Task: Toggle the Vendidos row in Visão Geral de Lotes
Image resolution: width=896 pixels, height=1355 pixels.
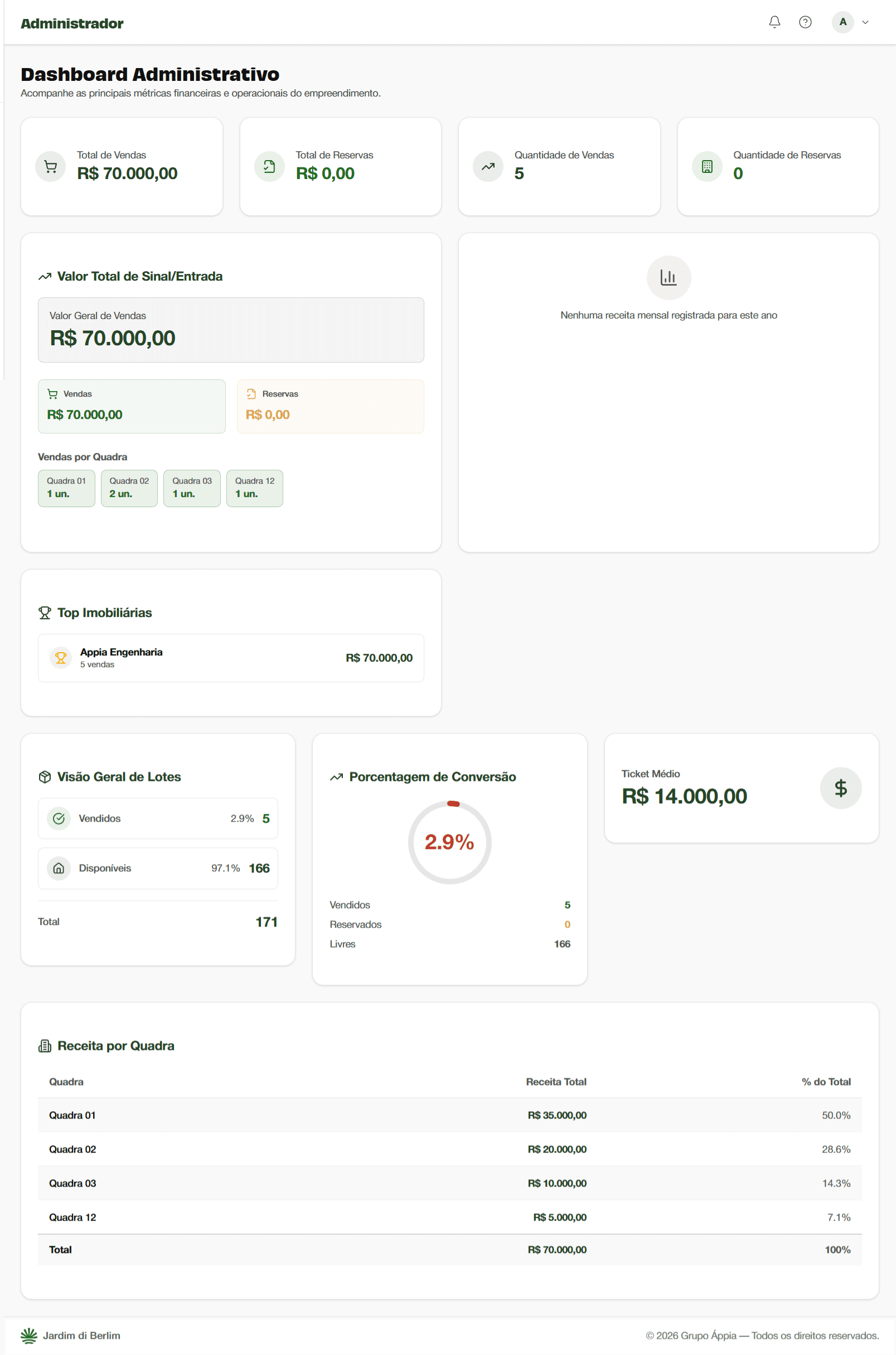Action: (158, 818)
